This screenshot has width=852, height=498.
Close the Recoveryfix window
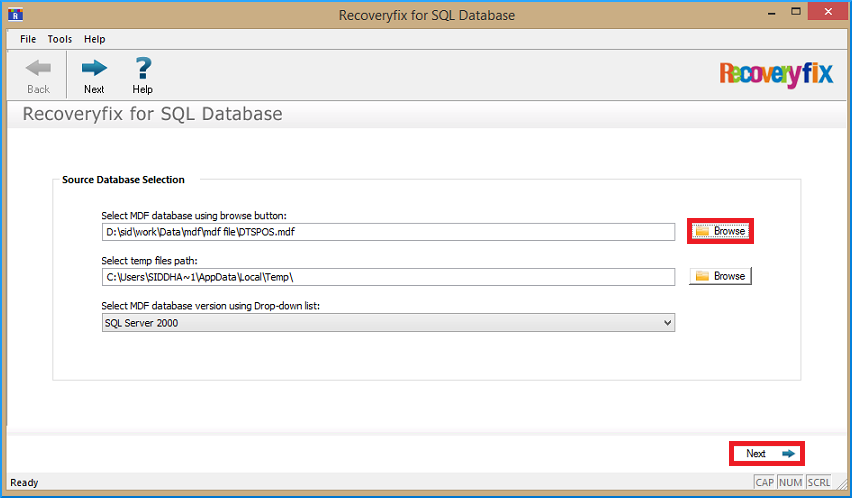click(828, 11)
